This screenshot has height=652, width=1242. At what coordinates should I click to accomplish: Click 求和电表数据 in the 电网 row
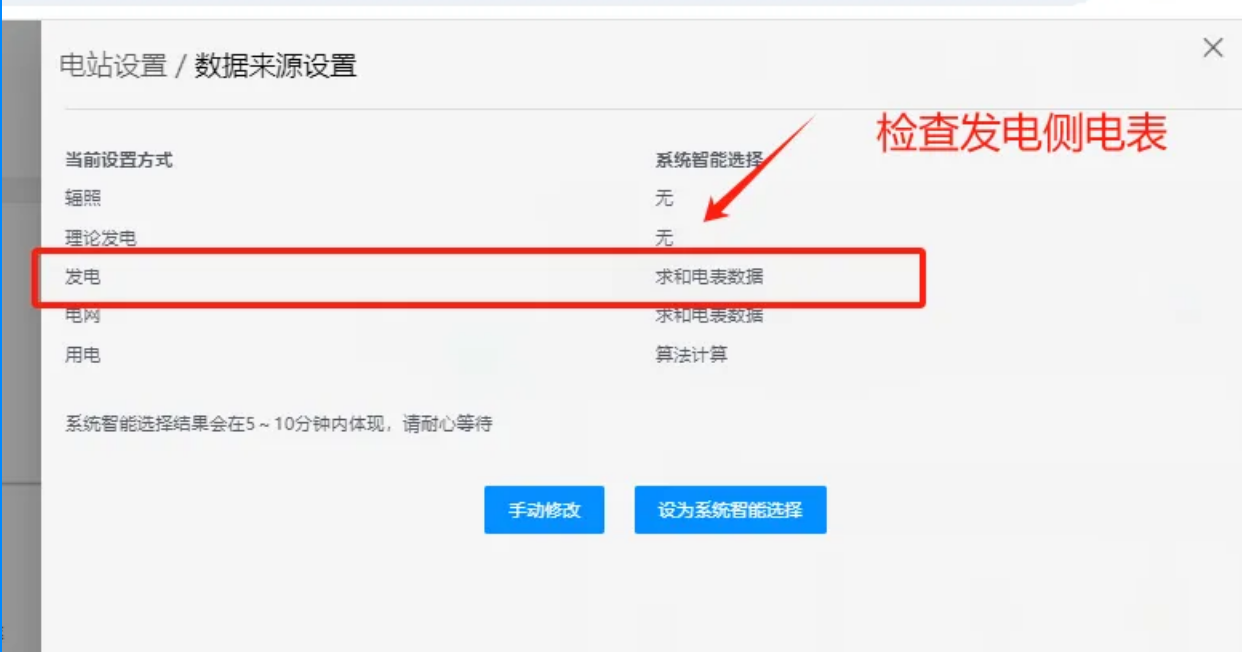[709, 316]
